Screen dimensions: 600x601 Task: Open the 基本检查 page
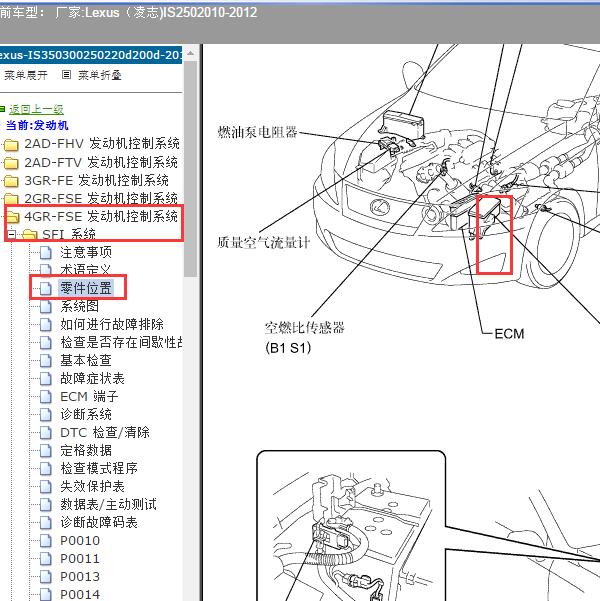click(x=86, y=360)
